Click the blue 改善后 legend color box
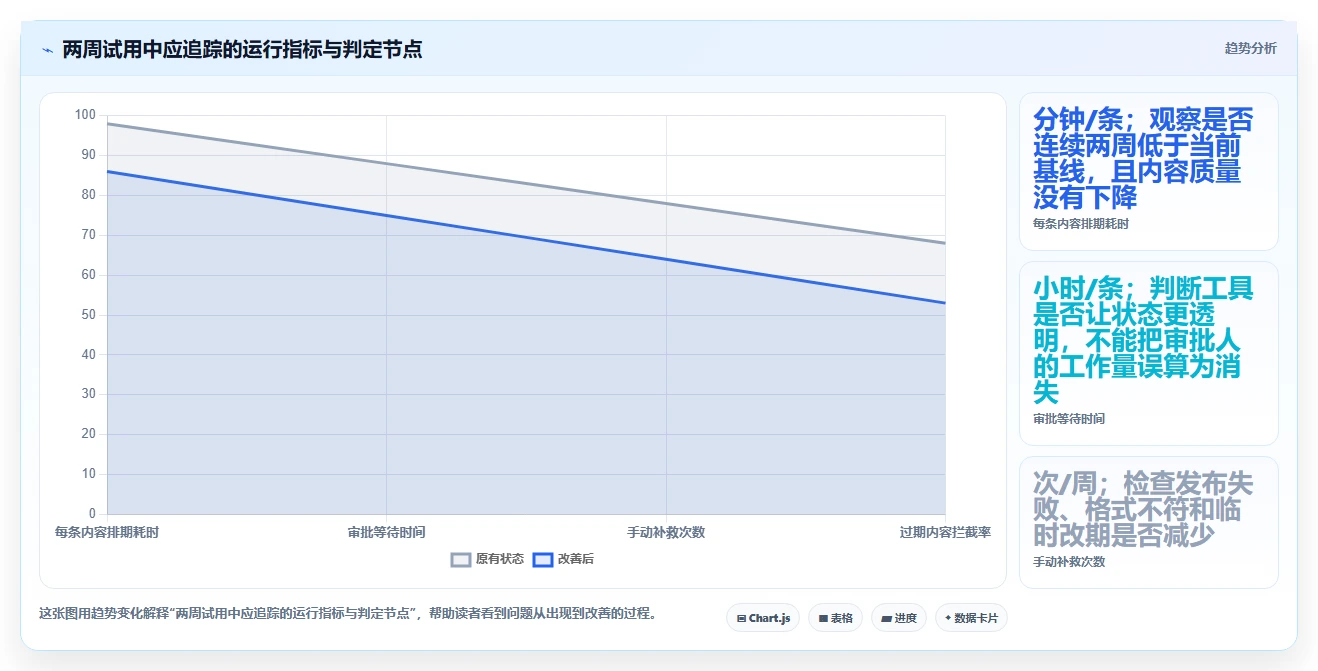Image resolution: width=1318 pixels, height=671 pixels. 543,559
